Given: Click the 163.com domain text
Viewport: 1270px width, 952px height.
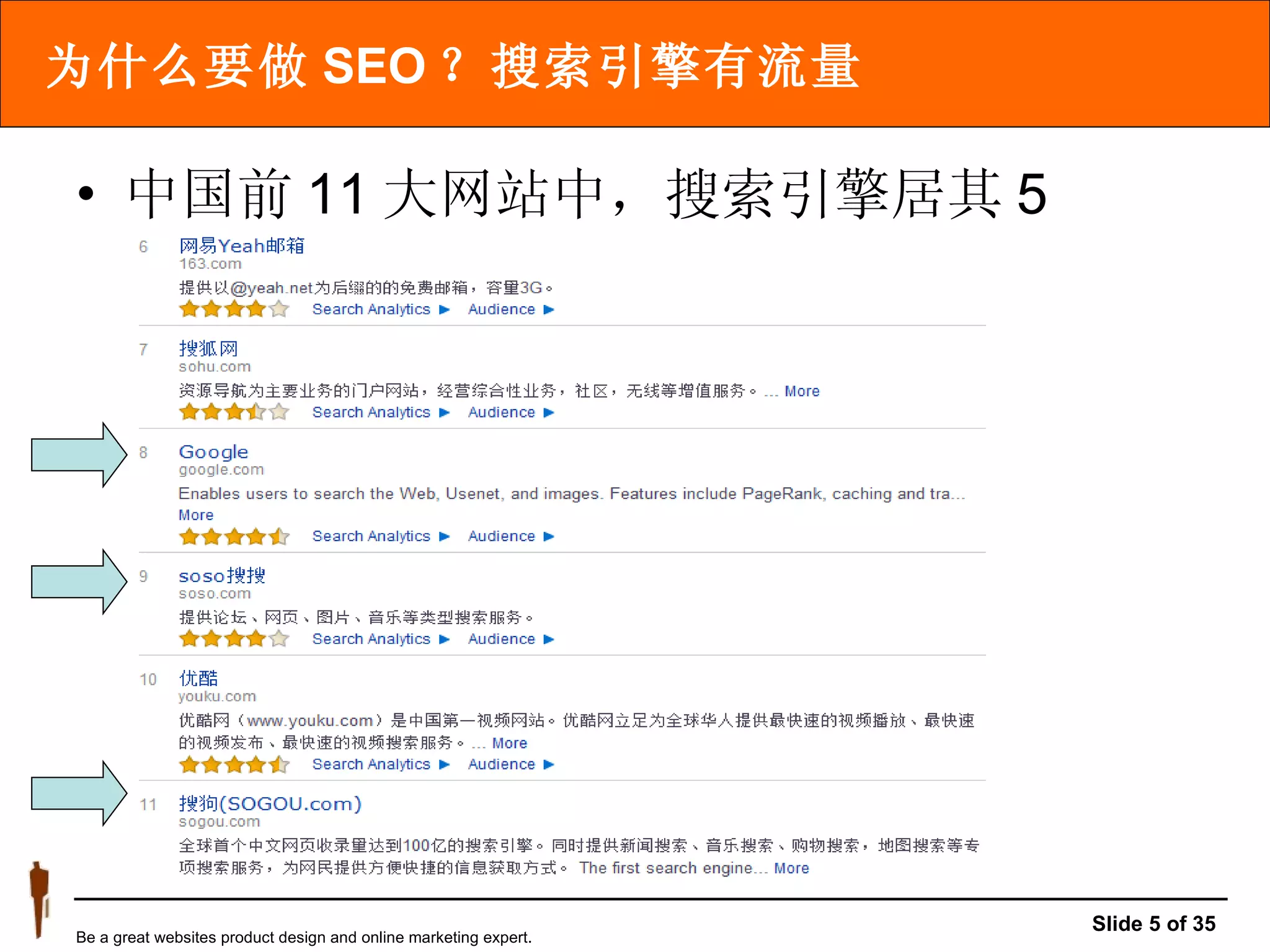Looking at the screenshot, I should [210, 264].
